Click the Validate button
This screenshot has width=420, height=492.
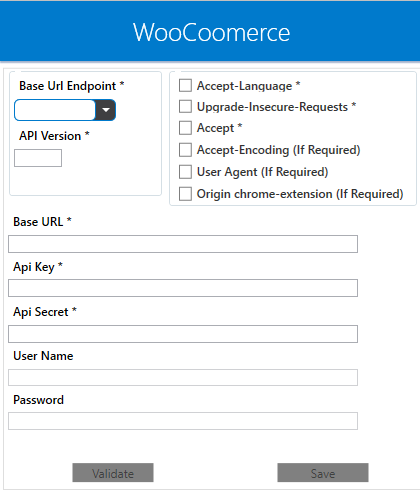pos(113,473)
